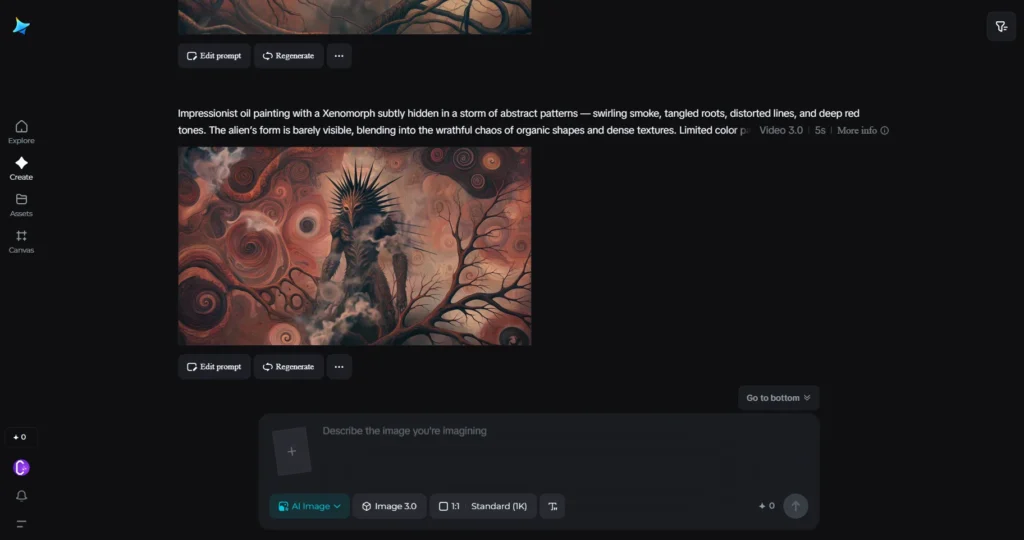The image size is (1024, 540).
Task: Click the app logo in the sidebar
Action: [21, 26]
